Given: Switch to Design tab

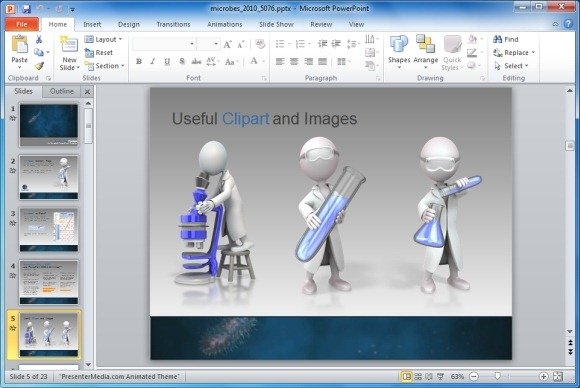Looking at the screenshot, I should click(129, 24).
